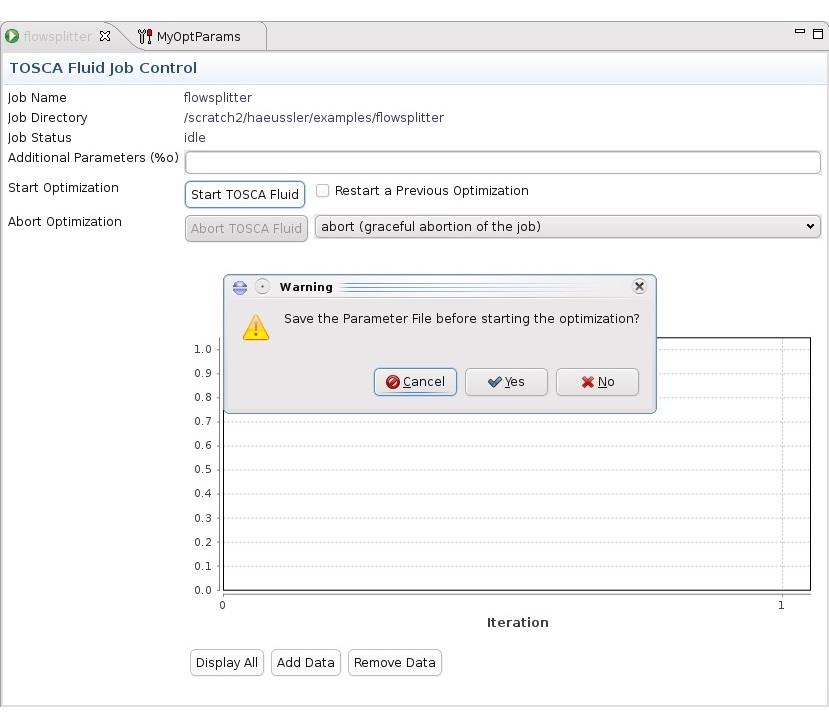
Task: Minimize the editor panel
Action: click(x=799, y=32)
